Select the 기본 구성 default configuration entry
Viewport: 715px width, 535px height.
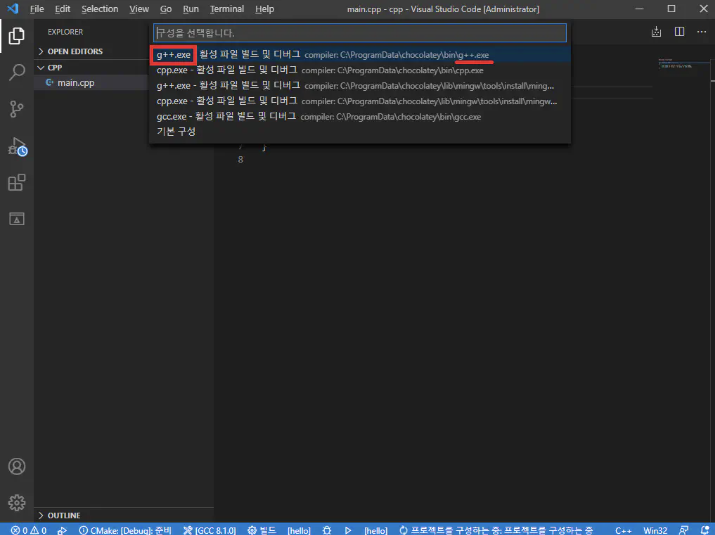click(360, 132)
